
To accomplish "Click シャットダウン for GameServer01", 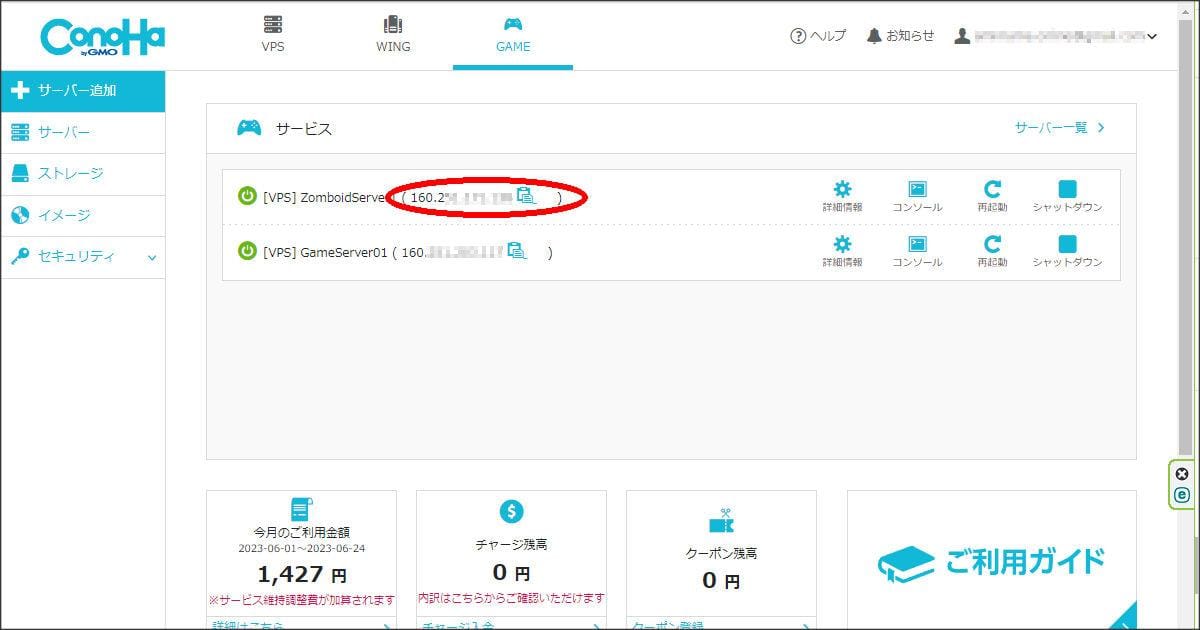I will 1067,252.
